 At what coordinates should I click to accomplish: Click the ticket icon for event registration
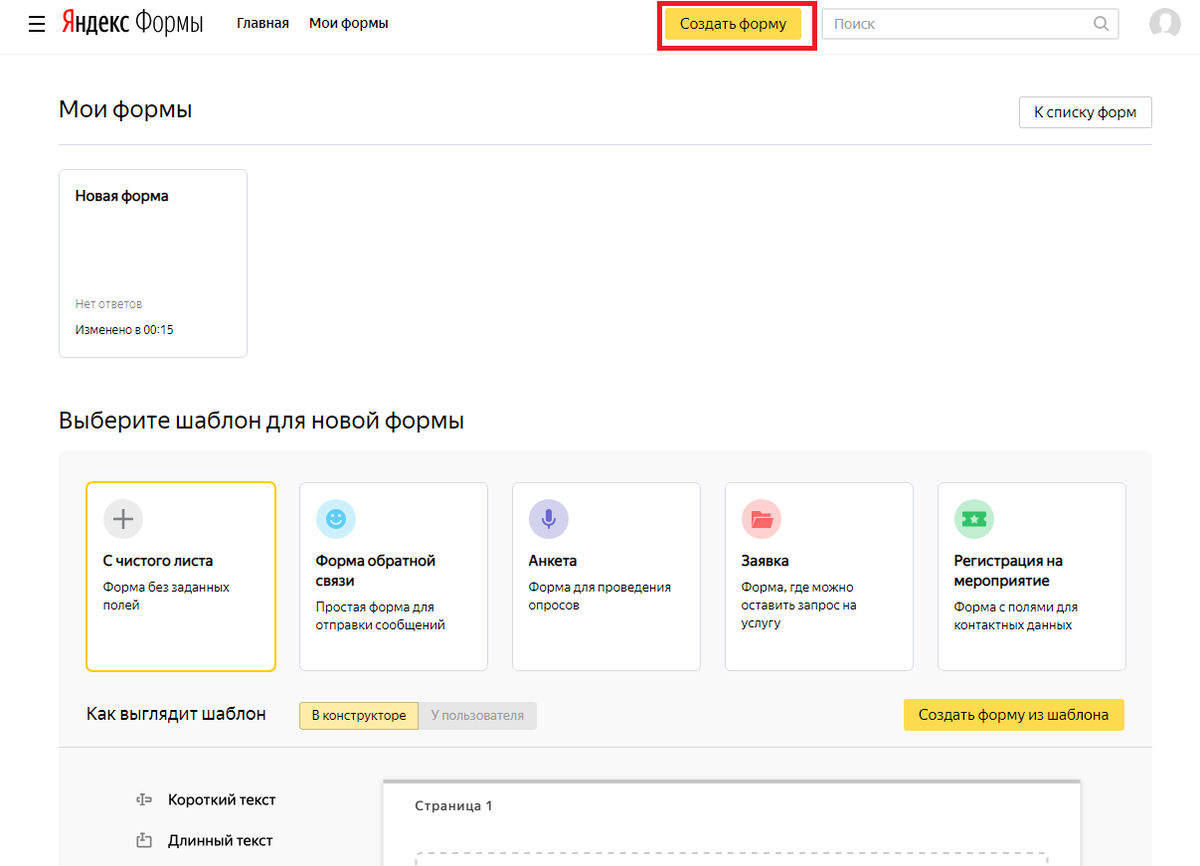click(x=973, y=518)
